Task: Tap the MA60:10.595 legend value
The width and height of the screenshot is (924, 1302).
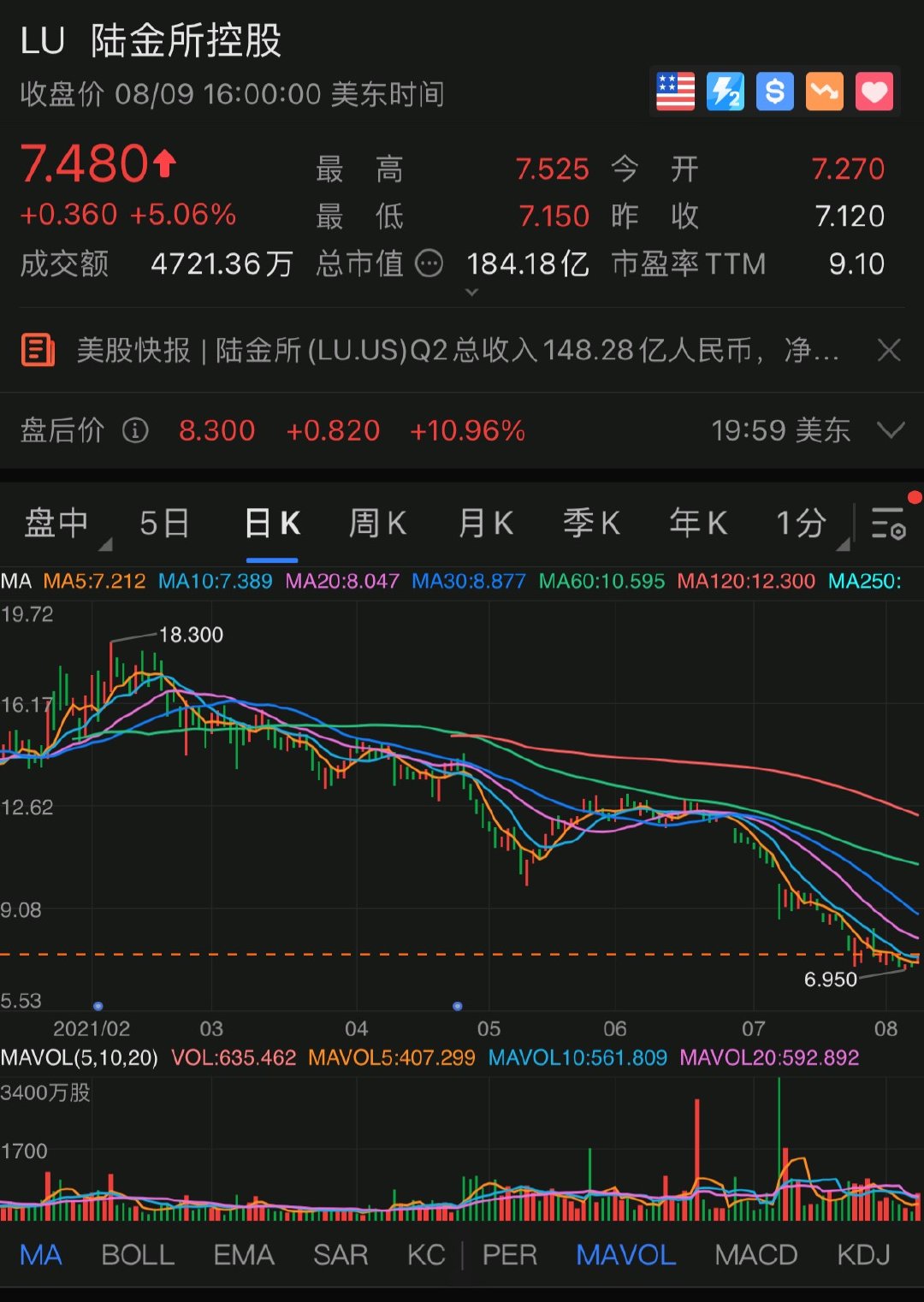Action: (601, 582)
